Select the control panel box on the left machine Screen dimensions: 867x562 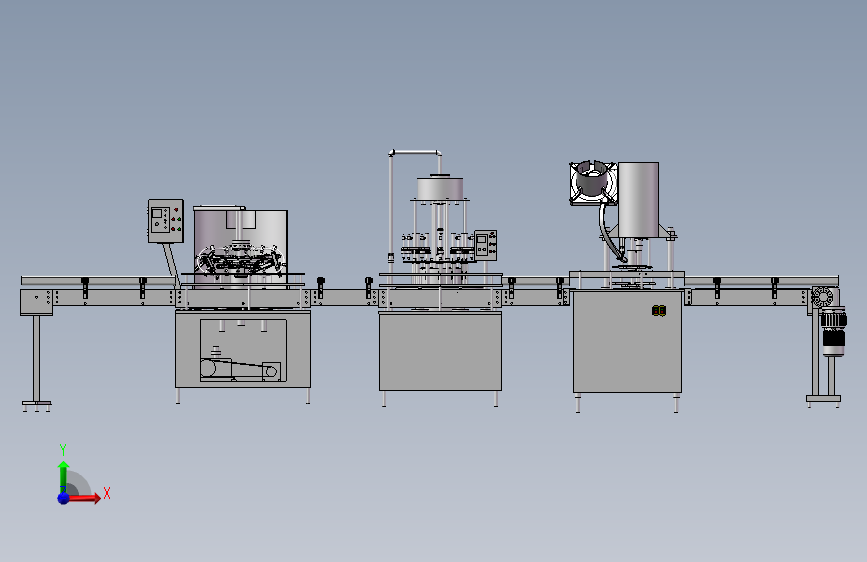(x=166, y=221)
